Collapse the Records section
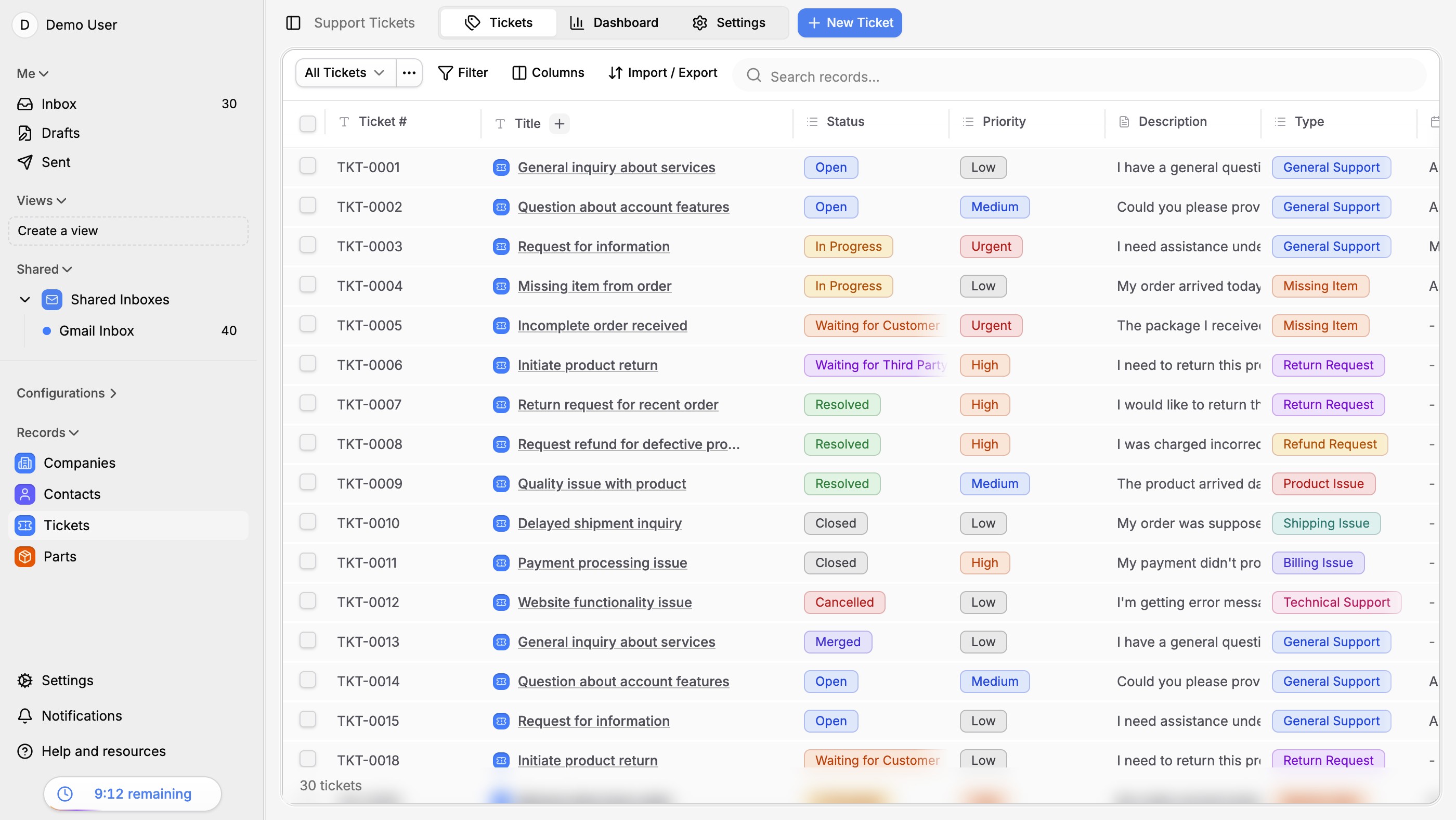 [47, 432]
